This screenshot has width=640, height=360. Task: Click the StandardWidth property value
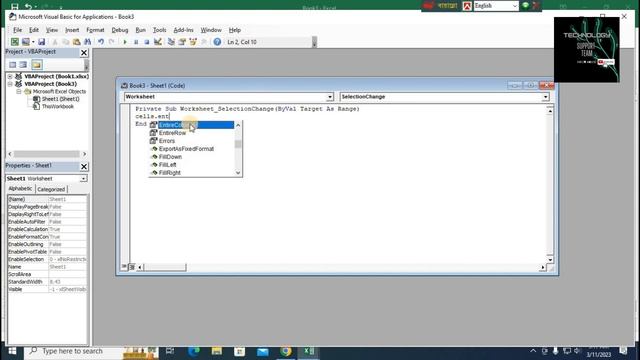coord(67,282)
